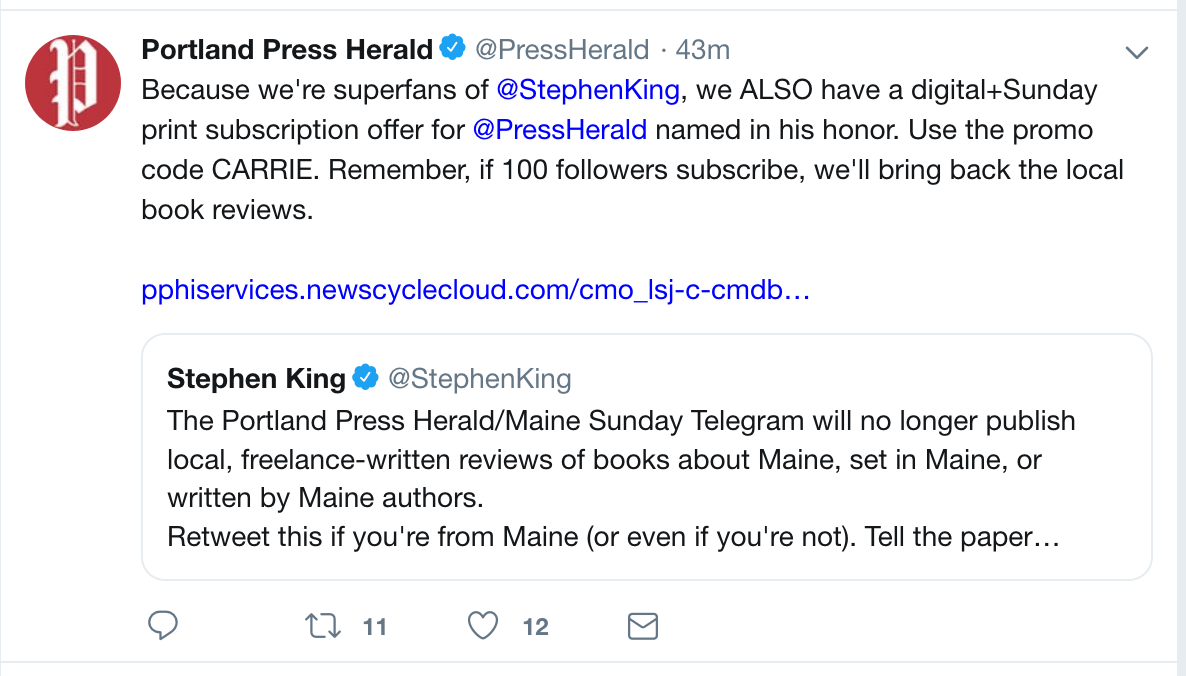The width and height of the screenshot is (1186, 676).
Task: Click the retweet count showing 11
Action: [x=375, y=627]
